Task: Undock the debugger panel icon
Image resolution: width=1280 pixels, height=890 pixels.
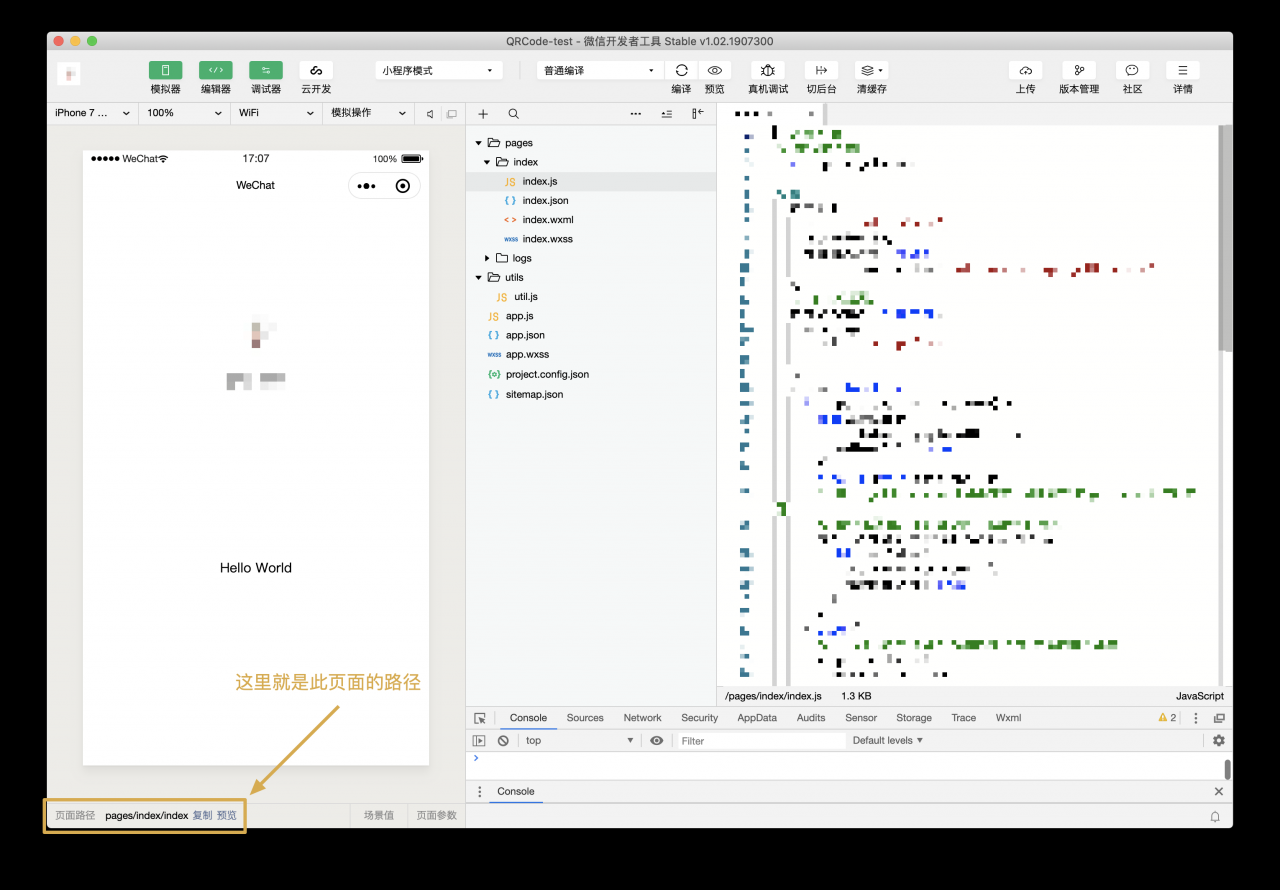Action: 1219,718
